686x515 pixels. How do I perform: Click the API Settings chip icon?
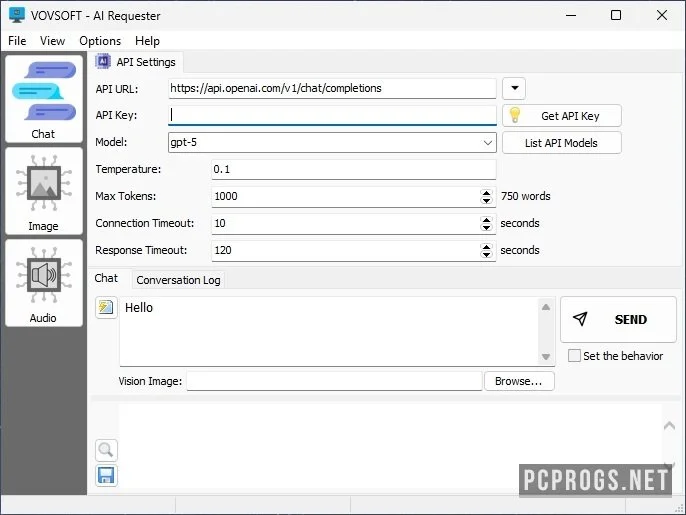point(103,62)
